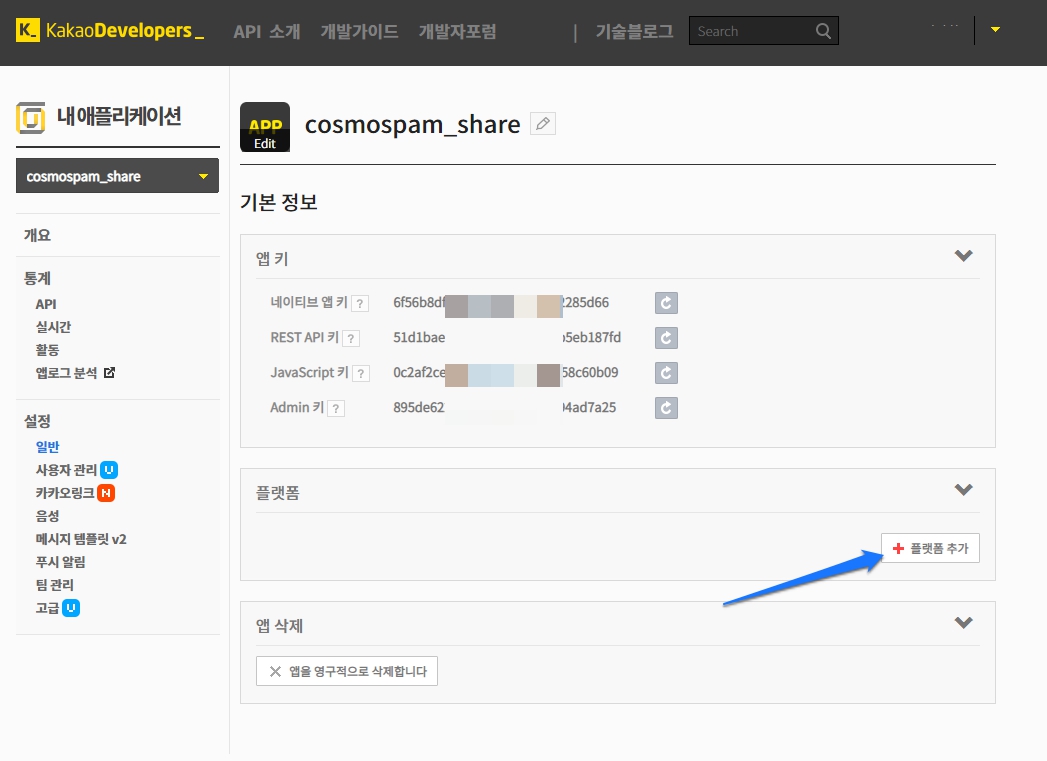
Task: Click the JavaScript 키 value text
Action: point(505,372)
